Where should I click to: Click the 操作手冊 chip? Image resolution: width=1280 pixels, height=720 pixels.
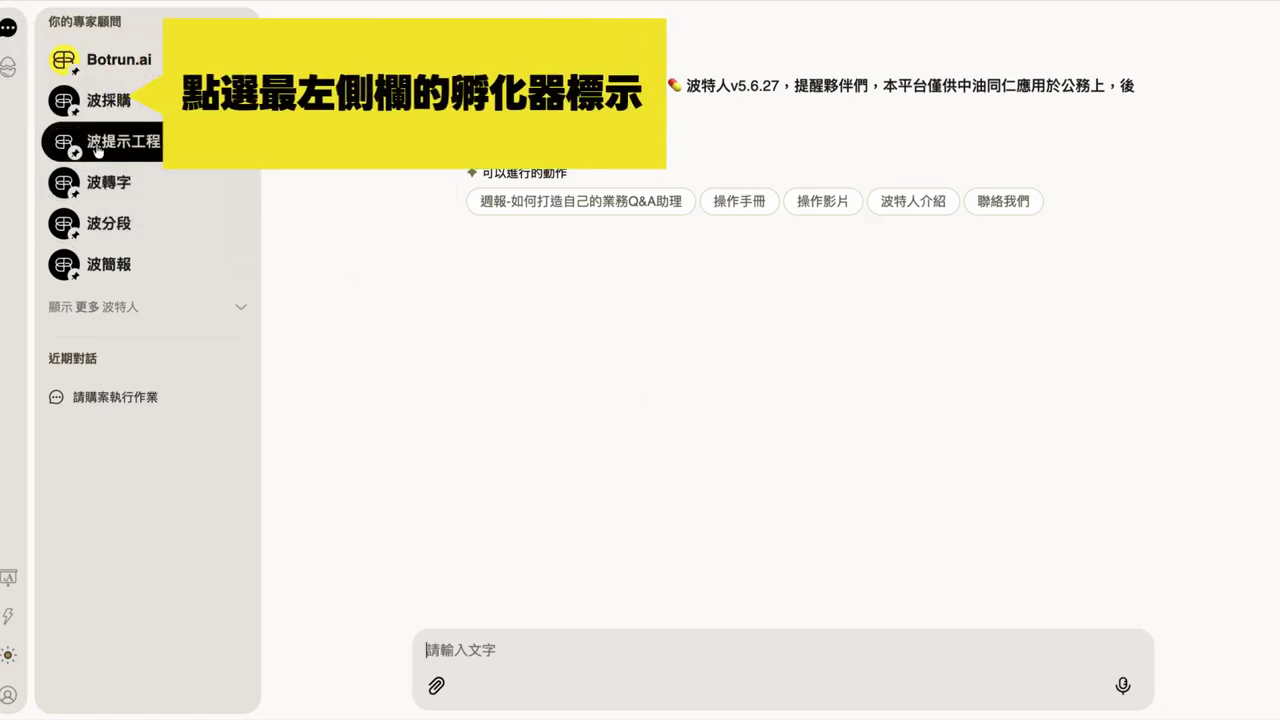tap(739, 201)
